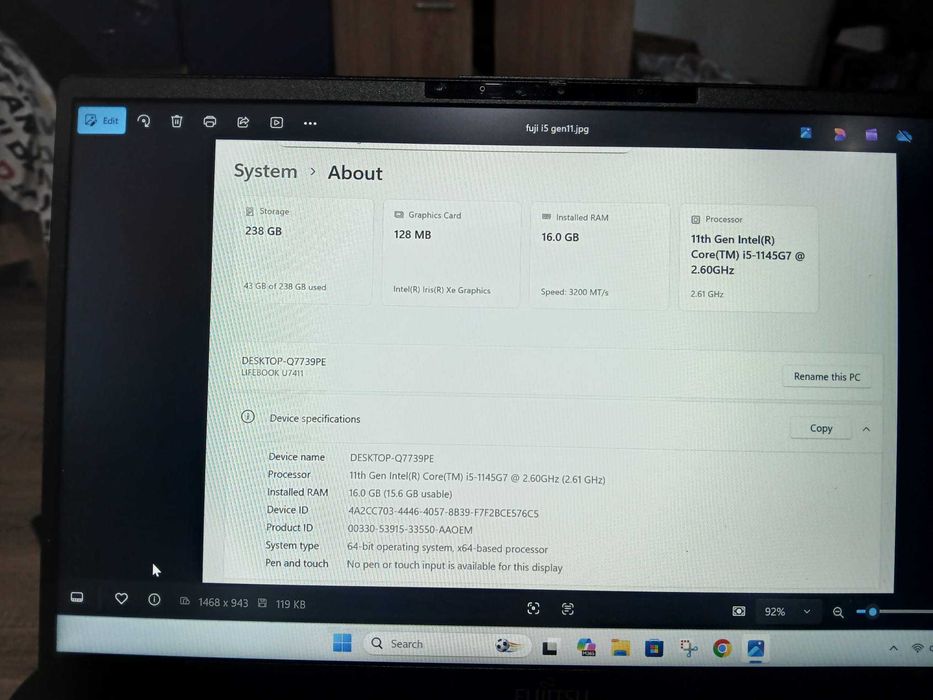
Task: Rotate the image with the rotate icon
Action: pos(144,121)
